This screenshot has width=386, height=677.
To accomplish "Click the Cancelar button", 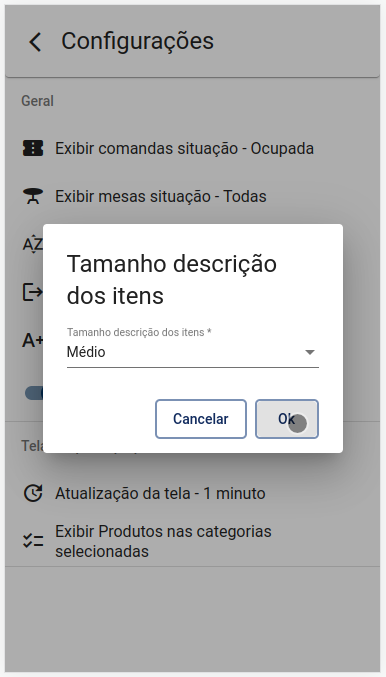I will [201, 419].
